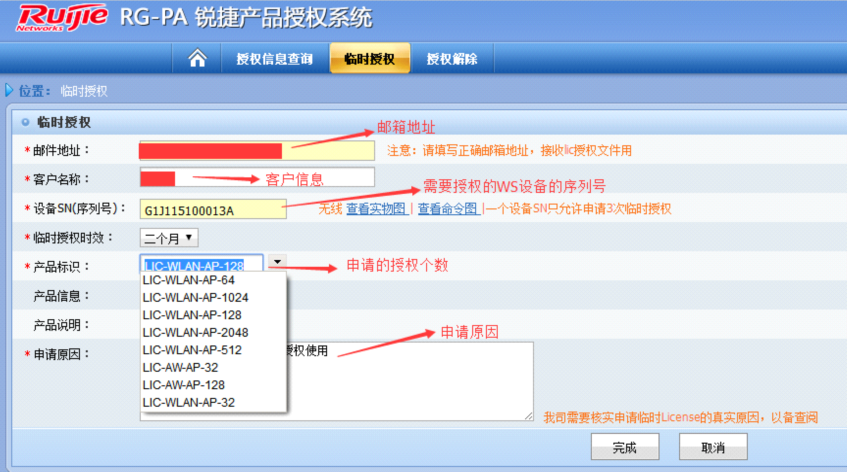Pick LIC-AW-AP-32 option
The height and width of the screenshot is (472, 848).
point(213,368)
